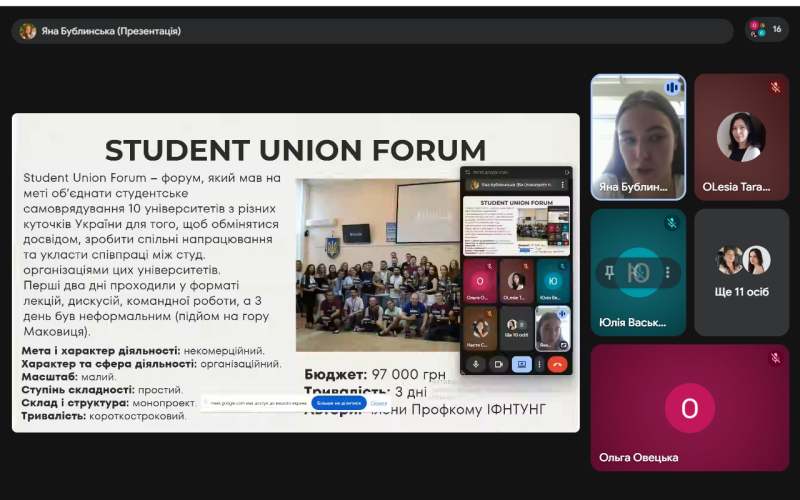Click Масштаб: малий line on slide
The image size is (800, 500).
69,377
